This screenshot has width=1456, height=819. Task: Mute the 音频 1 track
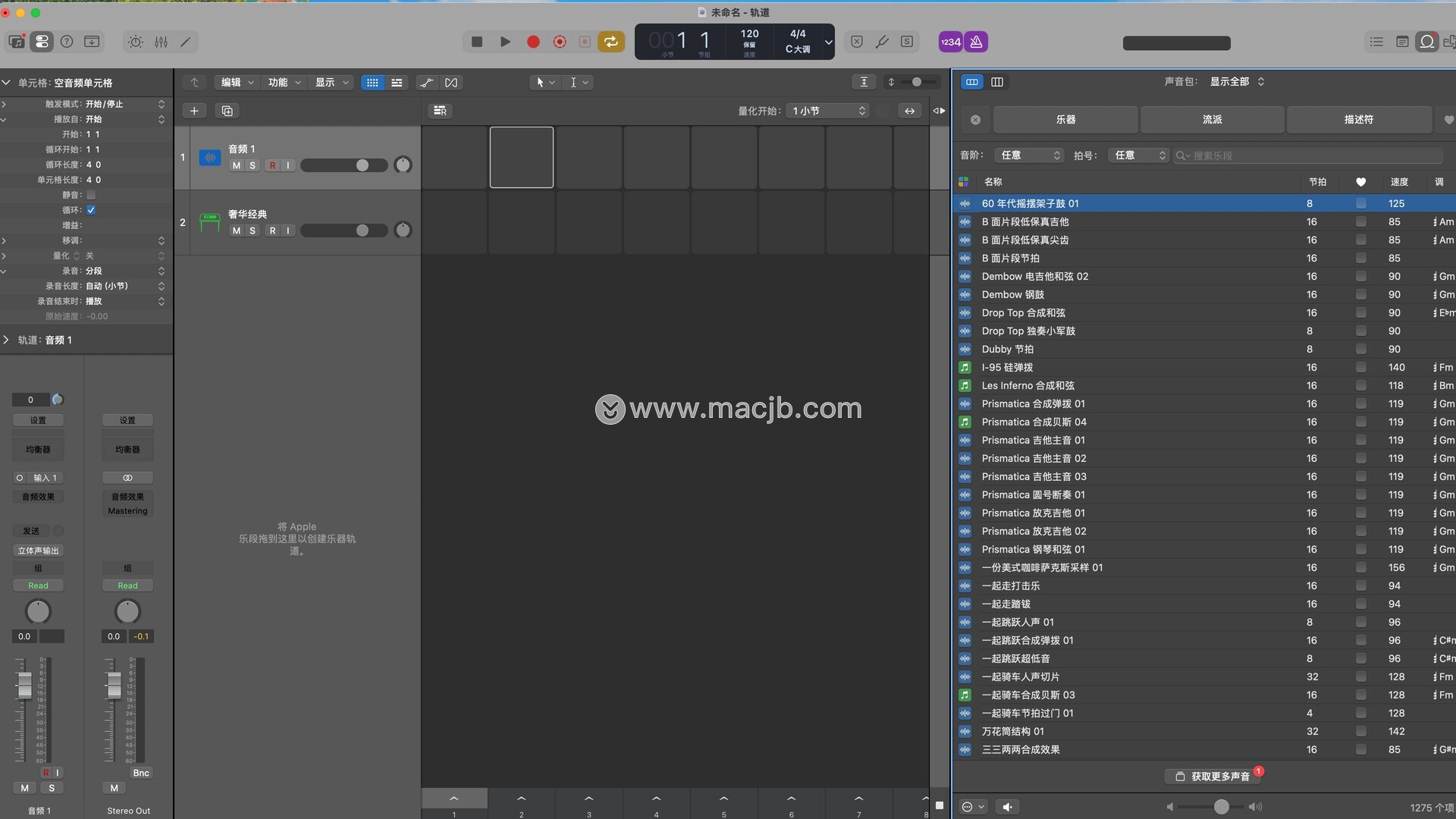click(237, 165)
